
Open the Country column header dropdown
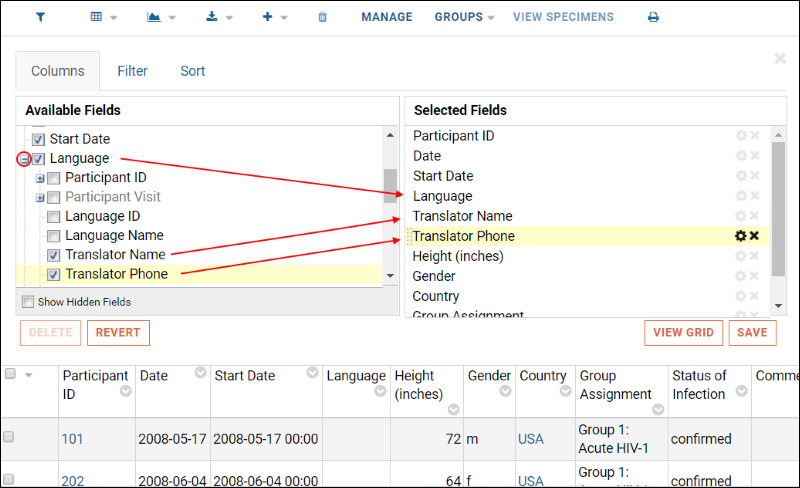click(x=565, y=391)
